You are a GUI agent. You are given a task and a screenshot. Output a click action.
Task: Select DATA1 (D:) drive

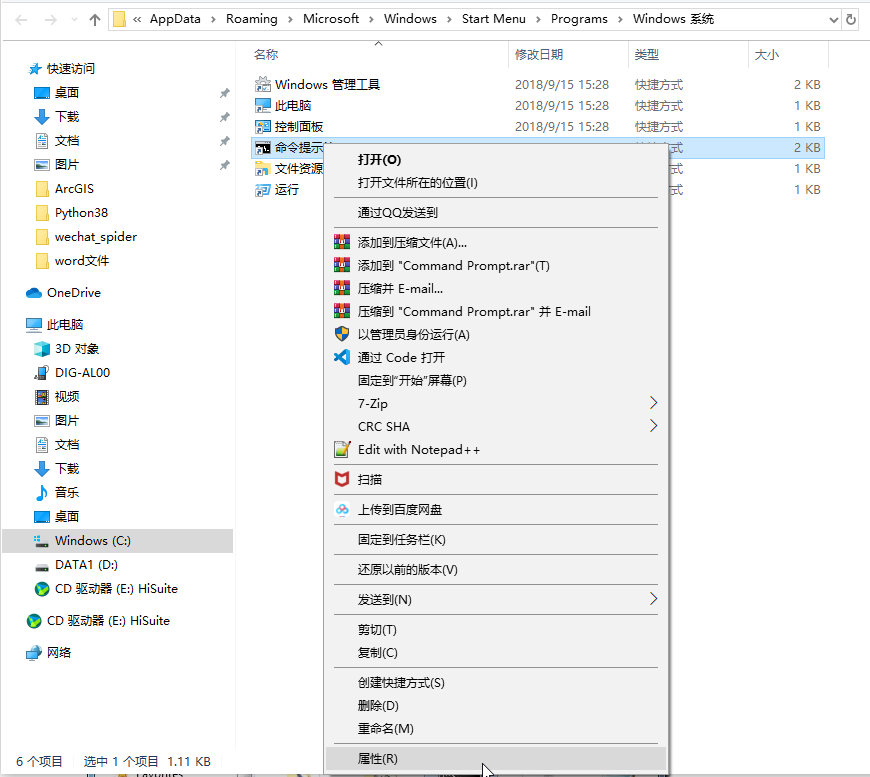pos(86,565)
